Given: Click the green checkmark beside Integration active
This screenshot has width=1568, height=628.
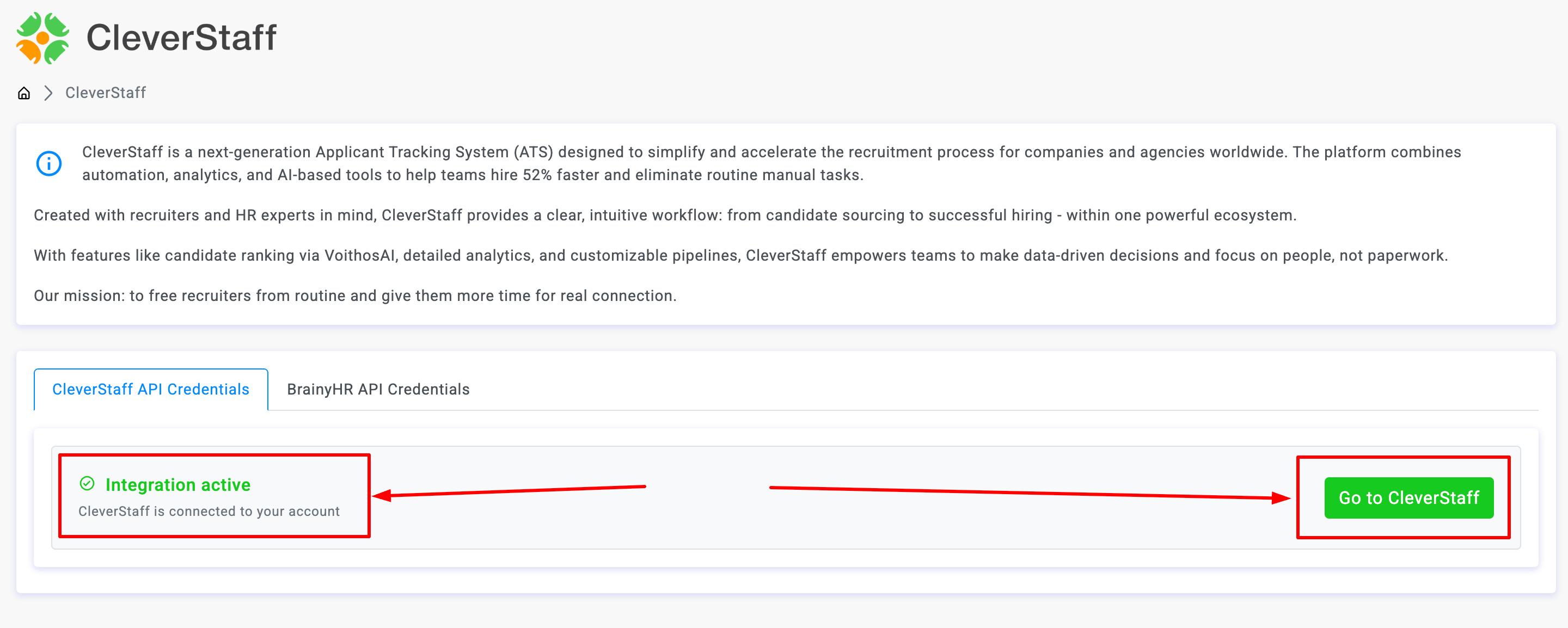Looking at the screenshot, I should click(x=87, y=484).
